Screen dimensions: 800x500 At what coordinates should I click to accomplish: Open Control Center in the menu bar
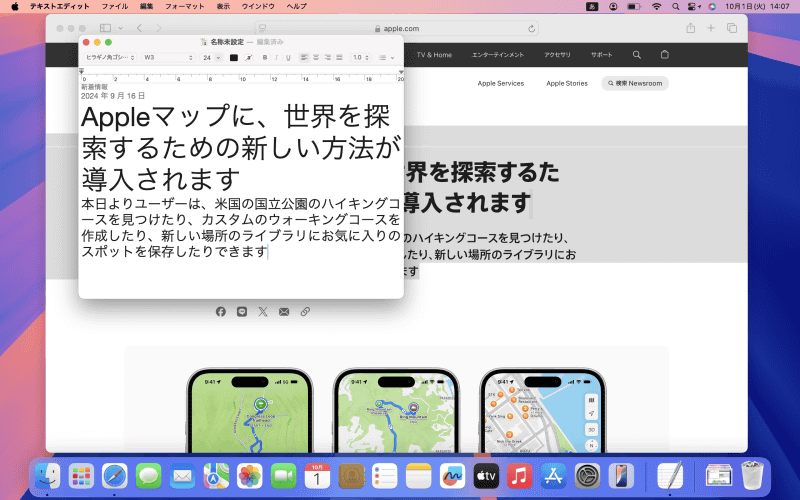point(694,6)
